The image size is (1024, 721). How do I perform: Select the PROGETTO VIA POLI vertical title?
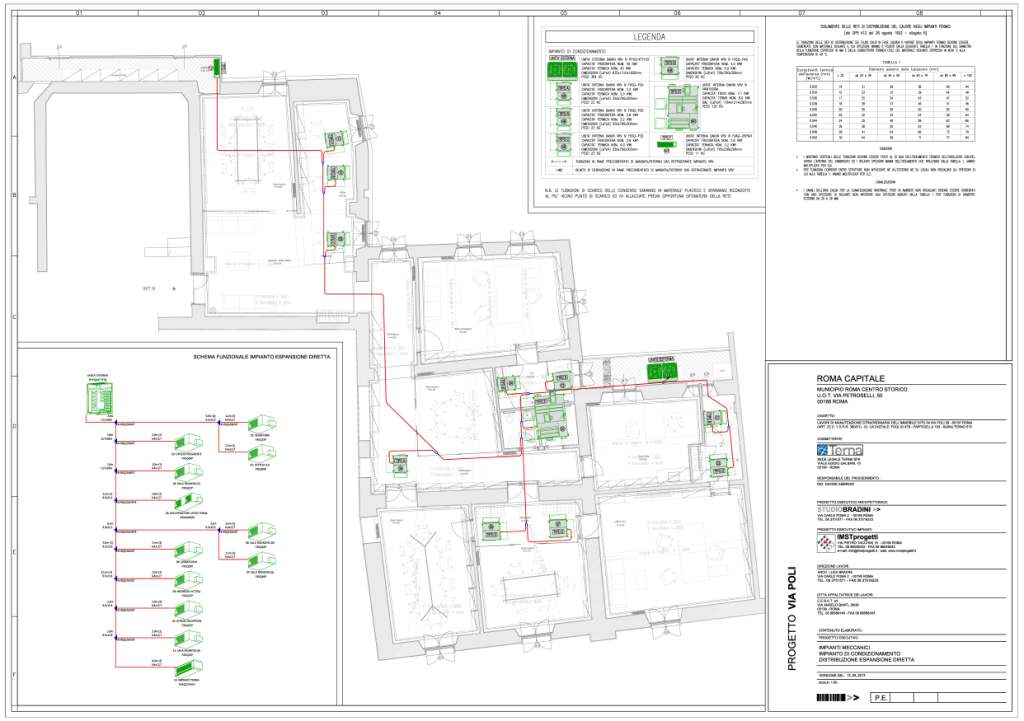(x=790, y=616)
